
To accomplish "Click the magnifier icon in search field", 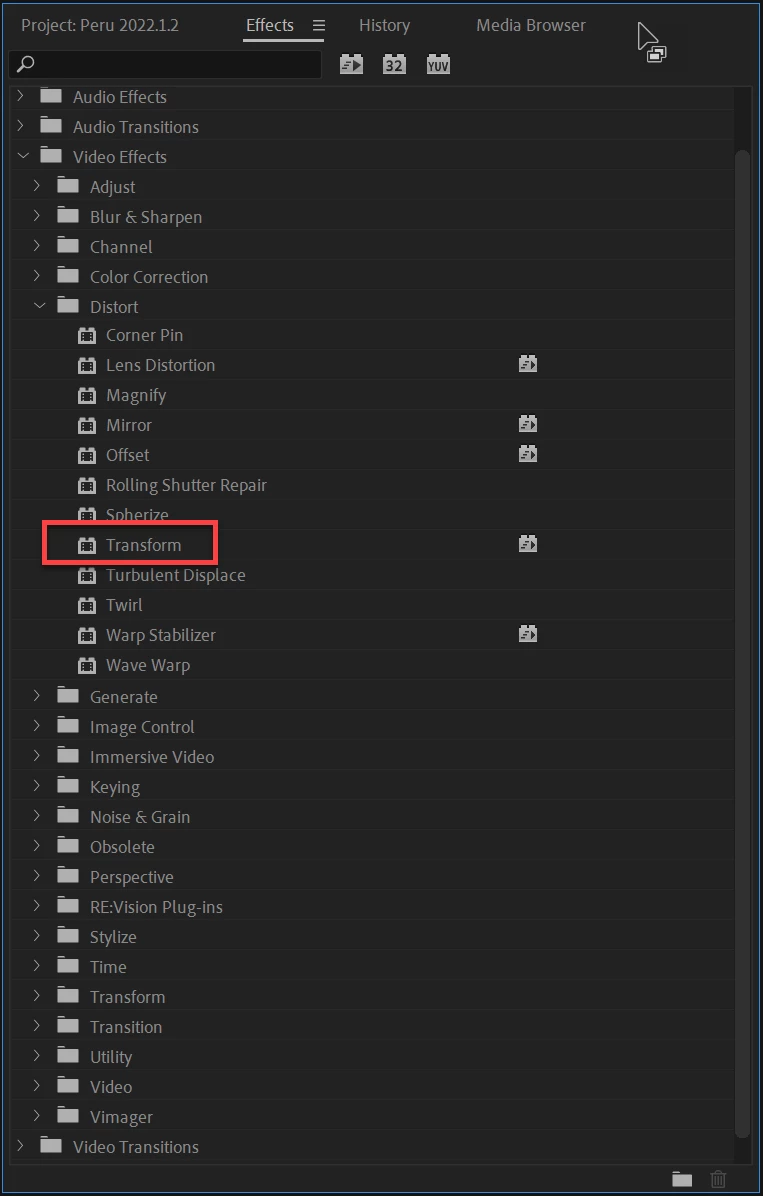I will click(x=25, y=64).
